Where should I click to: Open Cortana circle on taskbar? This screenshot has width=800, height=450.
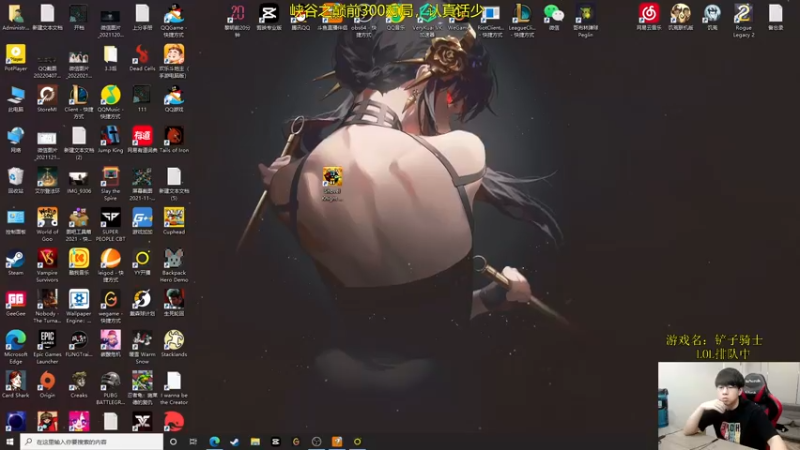coord(173,442)
